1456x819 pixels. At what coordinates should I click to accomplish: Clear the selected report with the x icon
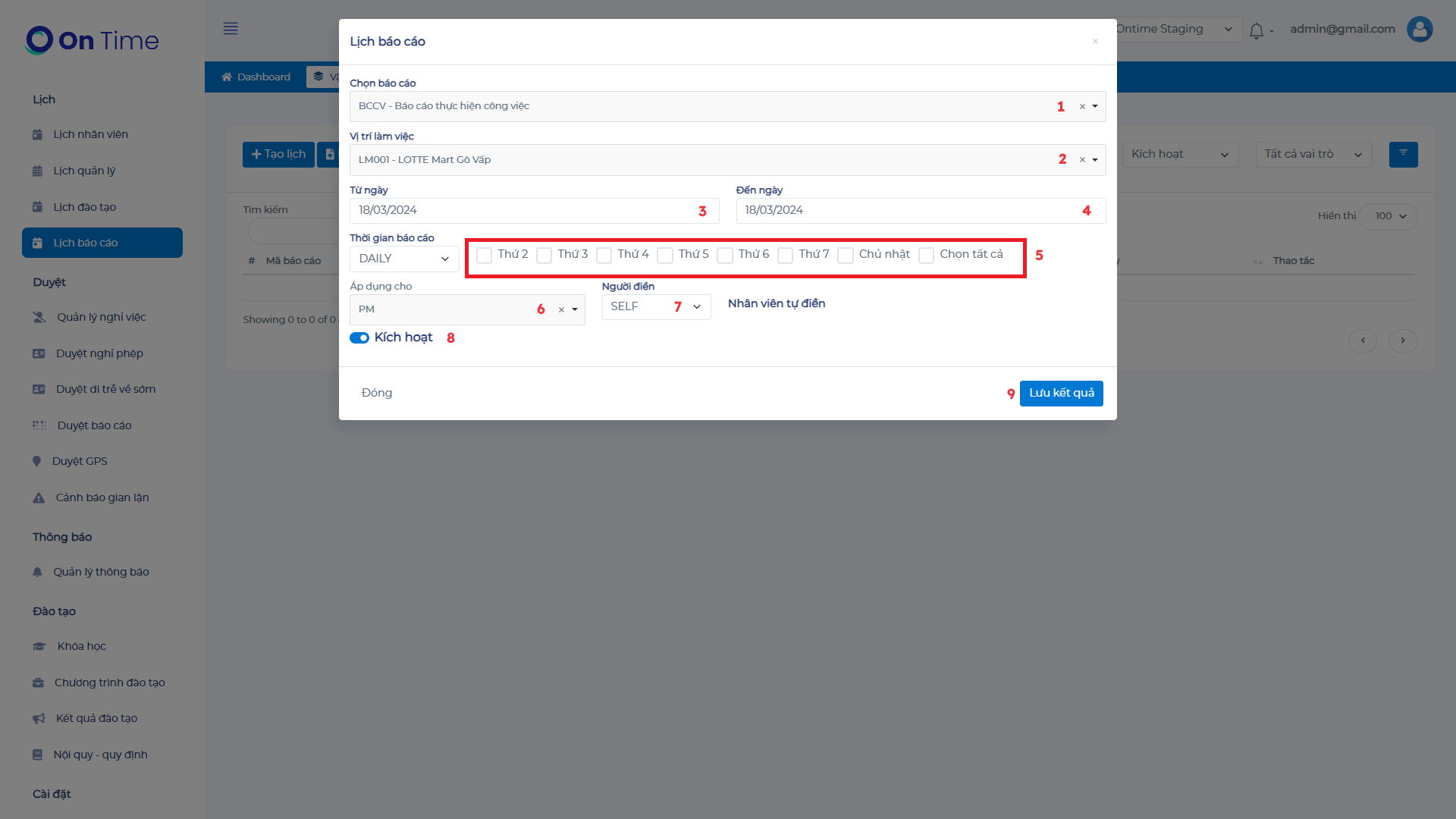(1082, 107)
